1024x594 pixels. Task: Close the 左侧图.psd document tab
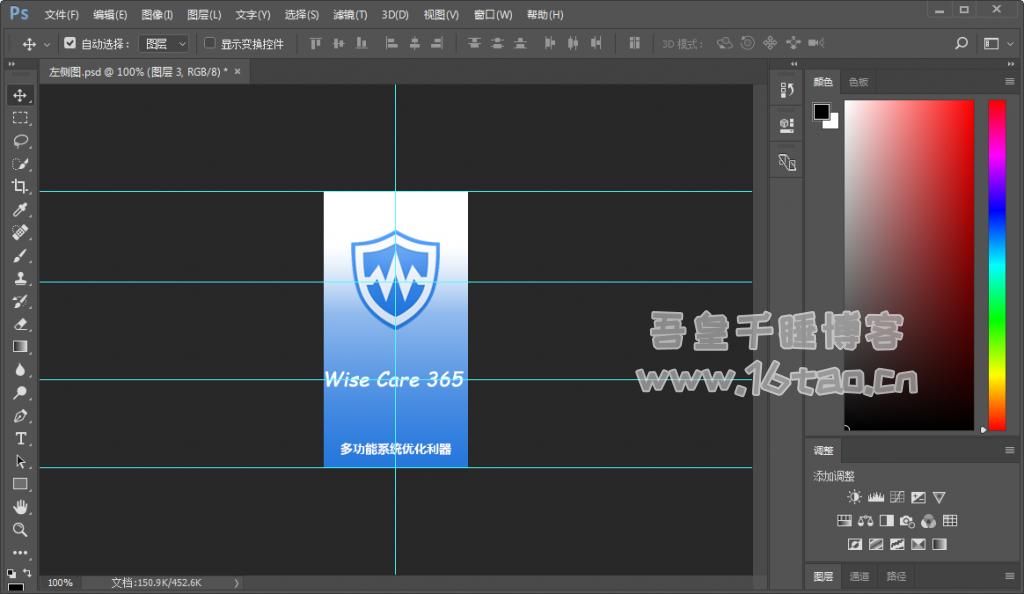click(x=238, y=71)
